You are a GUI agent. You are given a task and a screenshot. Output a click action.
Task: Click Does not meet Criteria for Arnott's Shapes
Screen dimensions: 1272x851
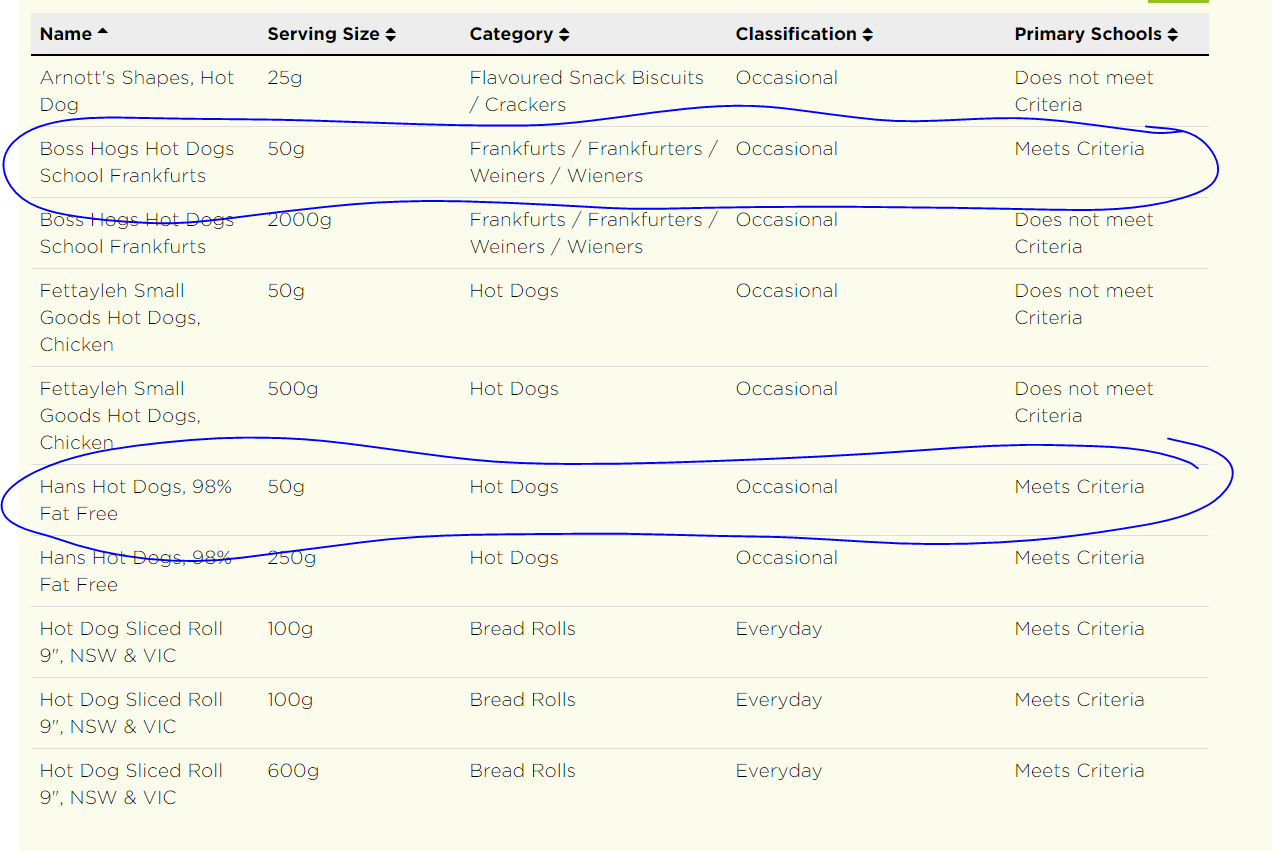[1084, 91]
